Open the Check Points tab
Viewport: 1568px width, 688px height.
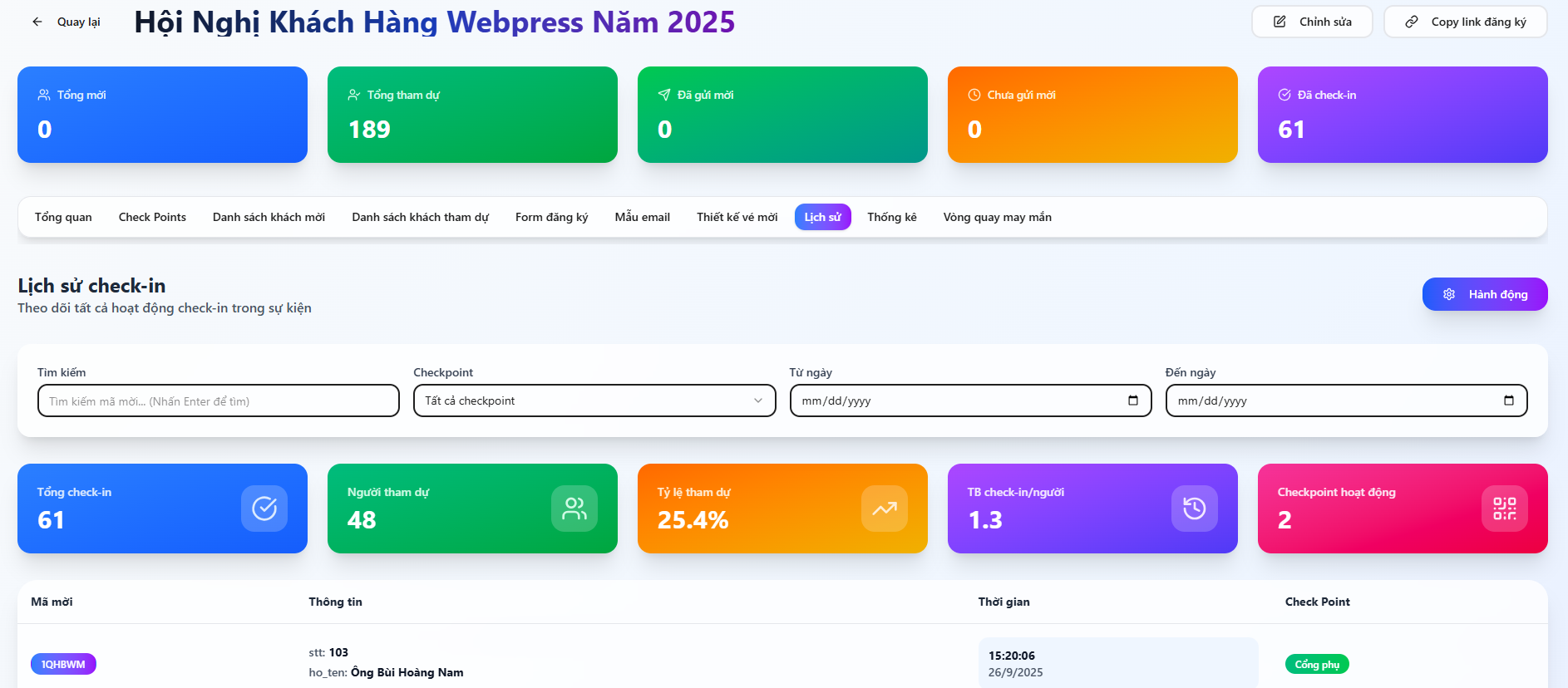click(x=152, y=217)
